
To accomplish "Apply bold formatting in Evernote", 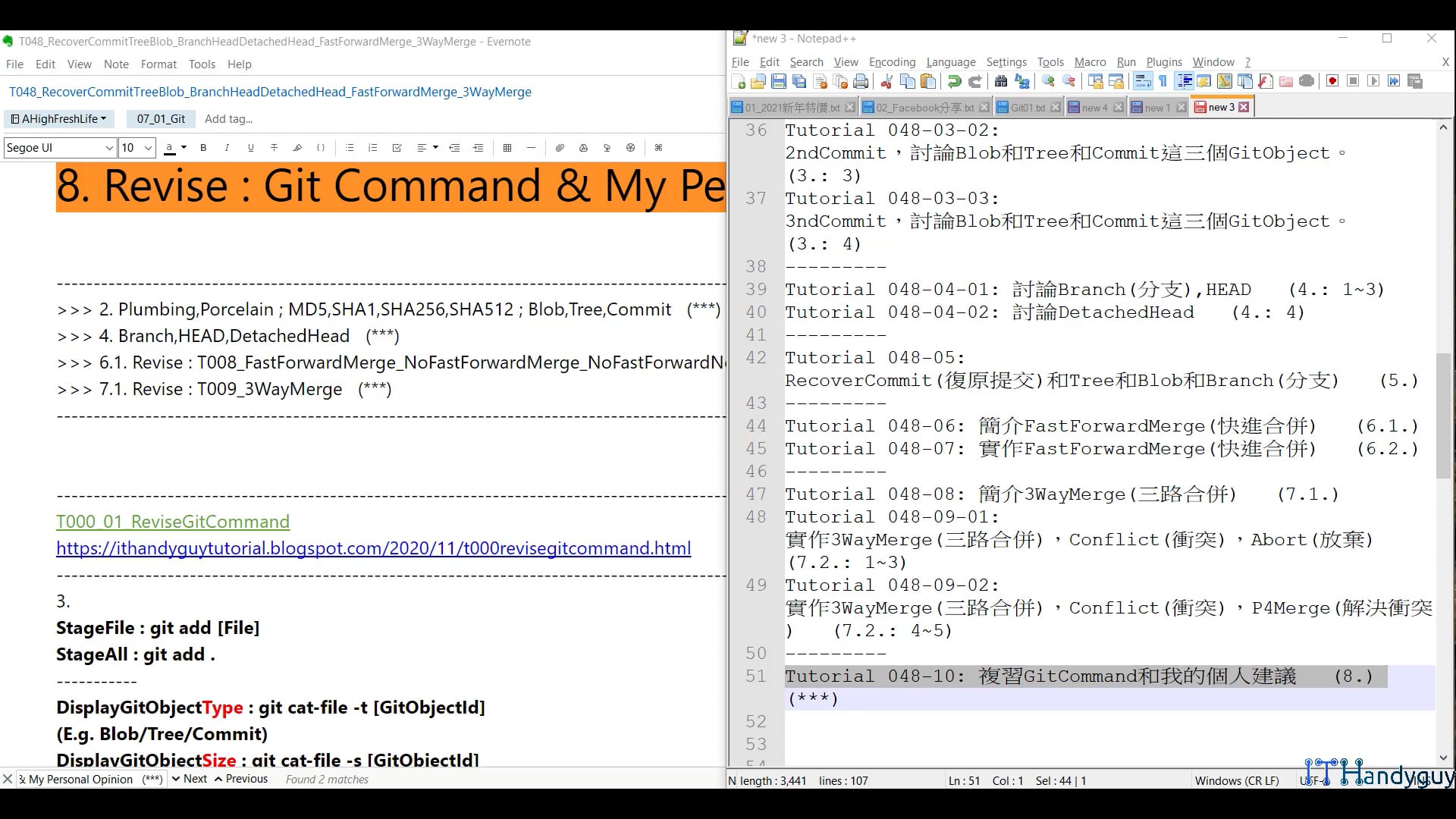I will 203,148.
